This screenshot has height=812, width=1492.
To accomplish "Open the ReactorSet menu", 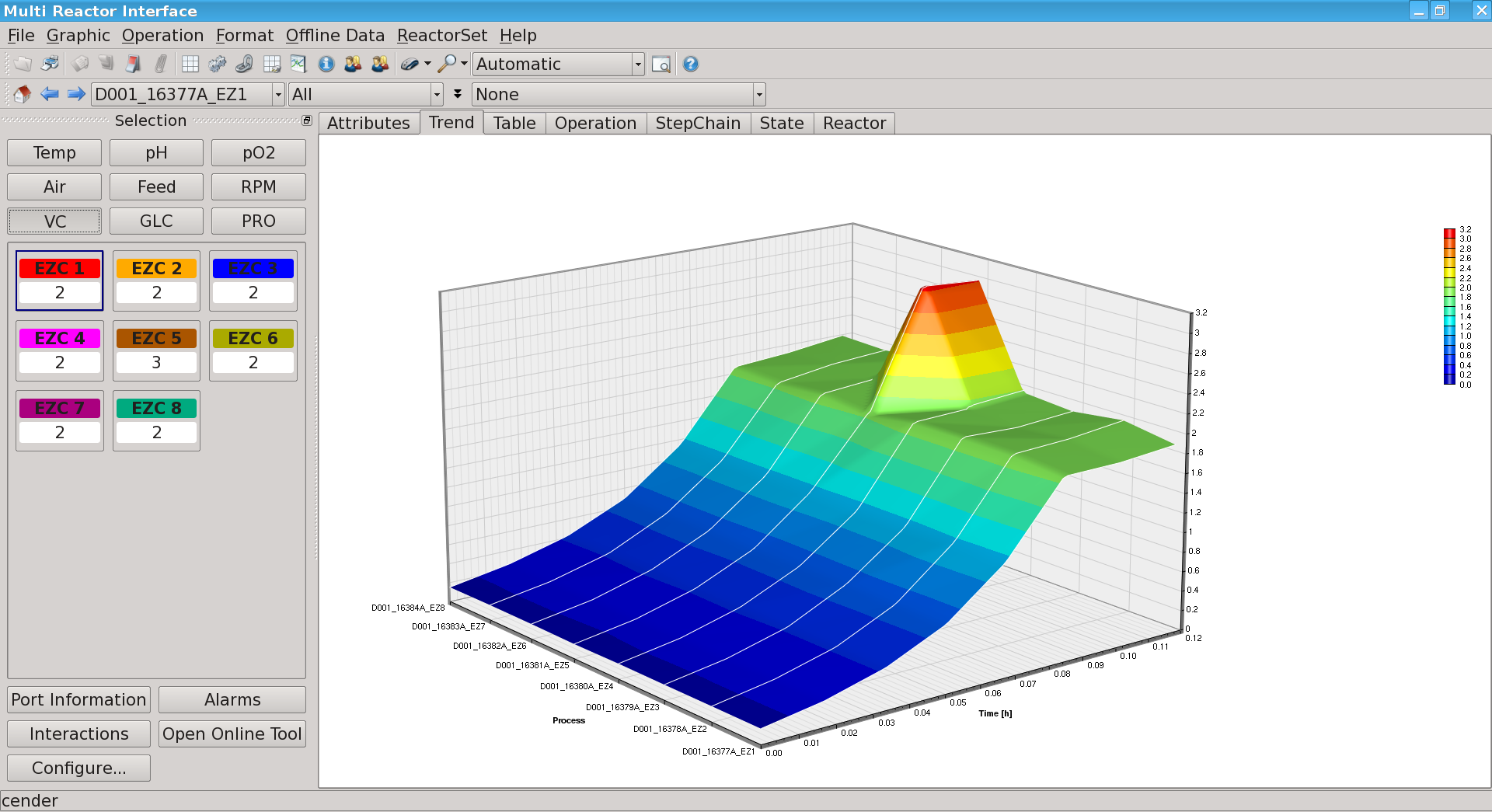I will 441,36.
